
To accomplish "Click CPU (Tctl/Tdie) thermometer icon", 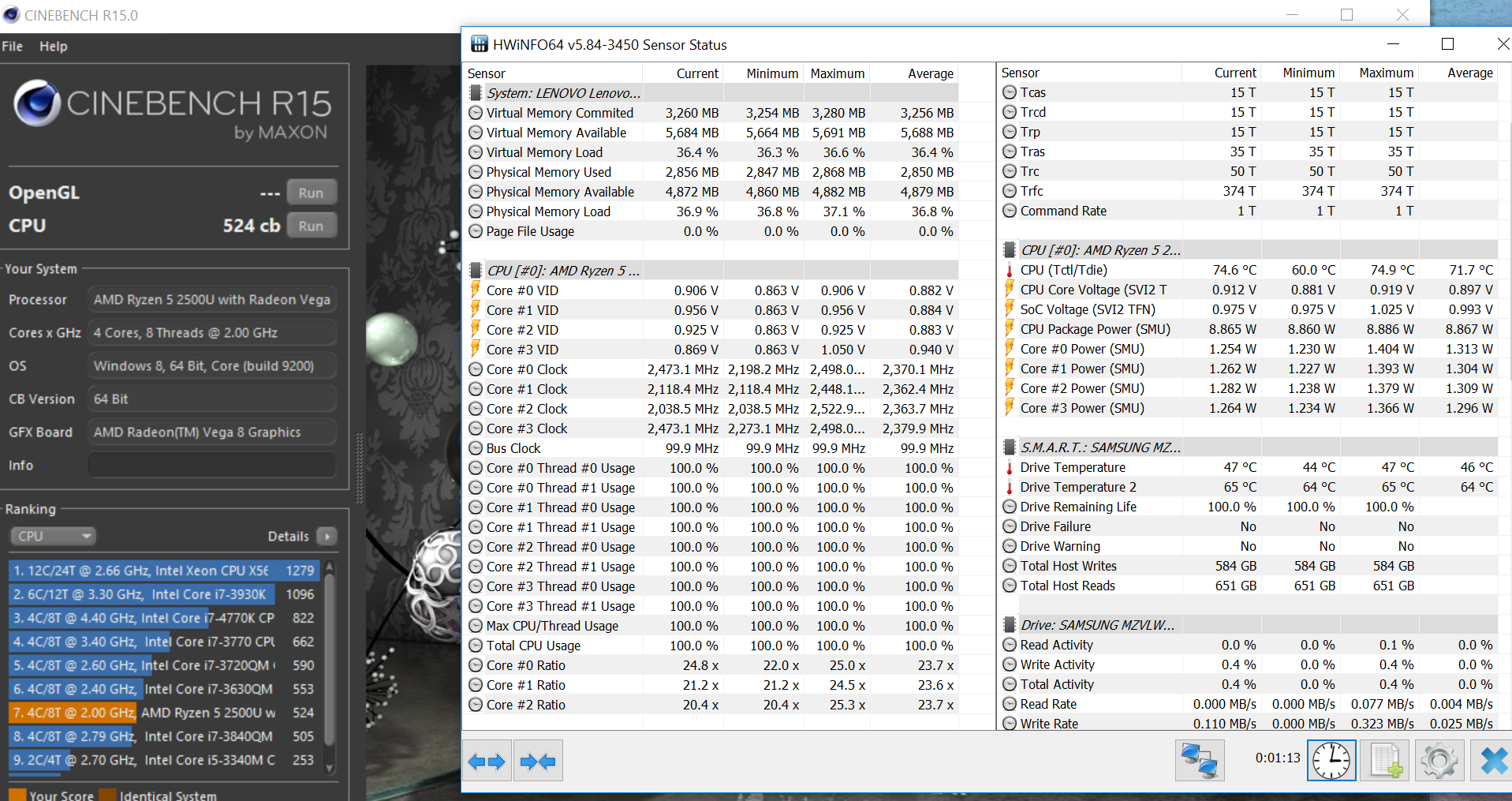I will (1009, 270).
